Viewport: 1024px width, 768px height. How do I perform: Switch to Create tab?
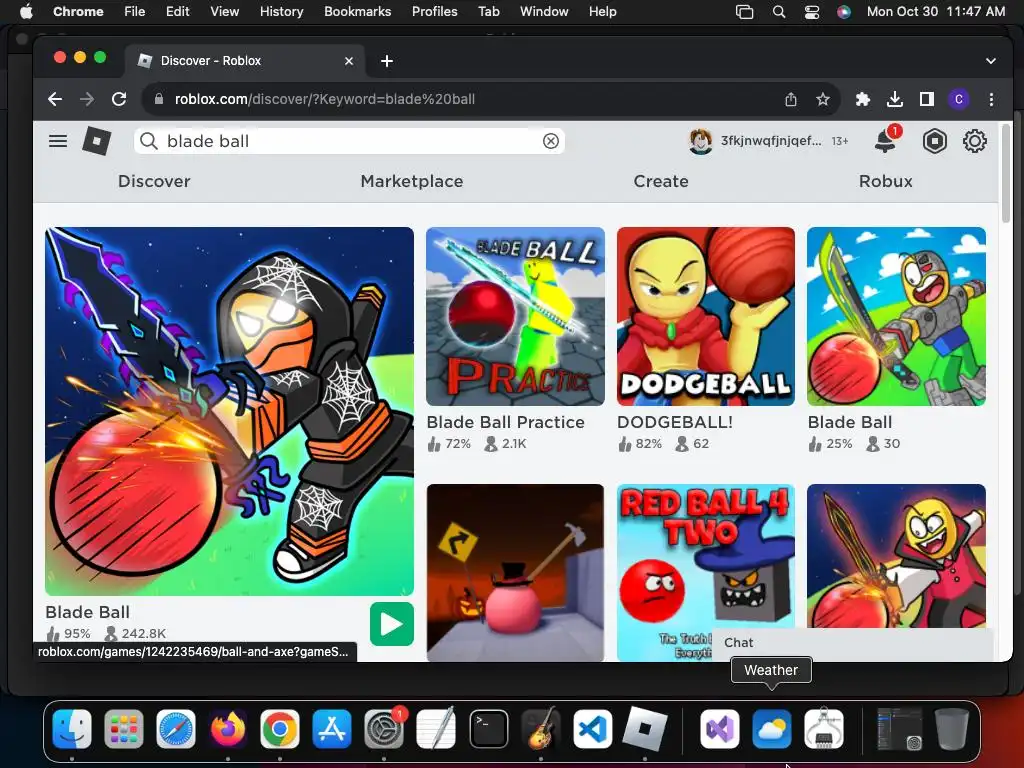click(x=661, y=182)
